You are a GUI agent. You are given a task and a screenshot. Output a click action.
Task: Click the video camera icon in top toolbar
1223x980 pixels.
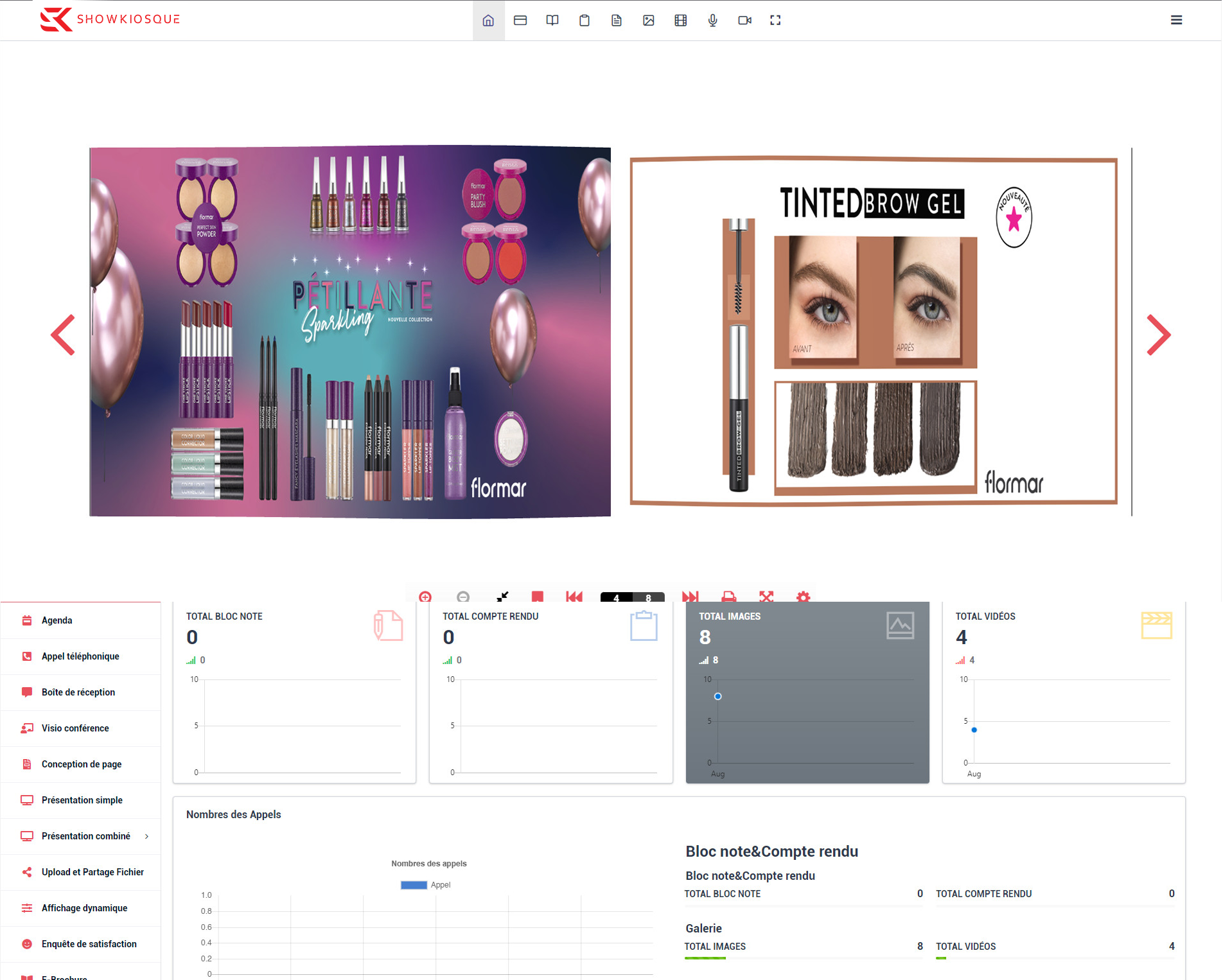point(744,21)
